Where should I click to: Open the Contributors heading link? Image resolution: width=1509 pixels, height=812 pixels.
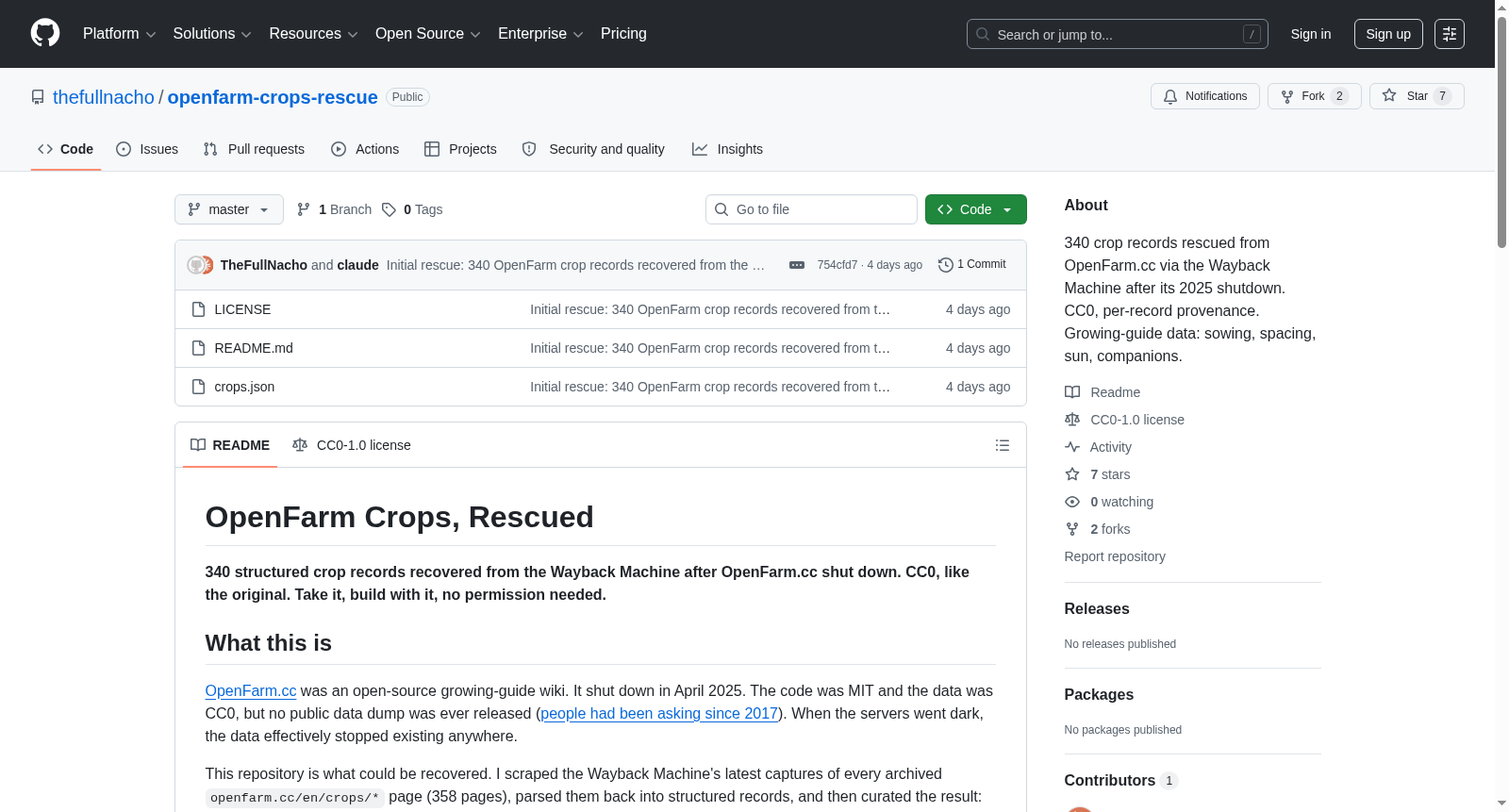tap(1120, 781)
